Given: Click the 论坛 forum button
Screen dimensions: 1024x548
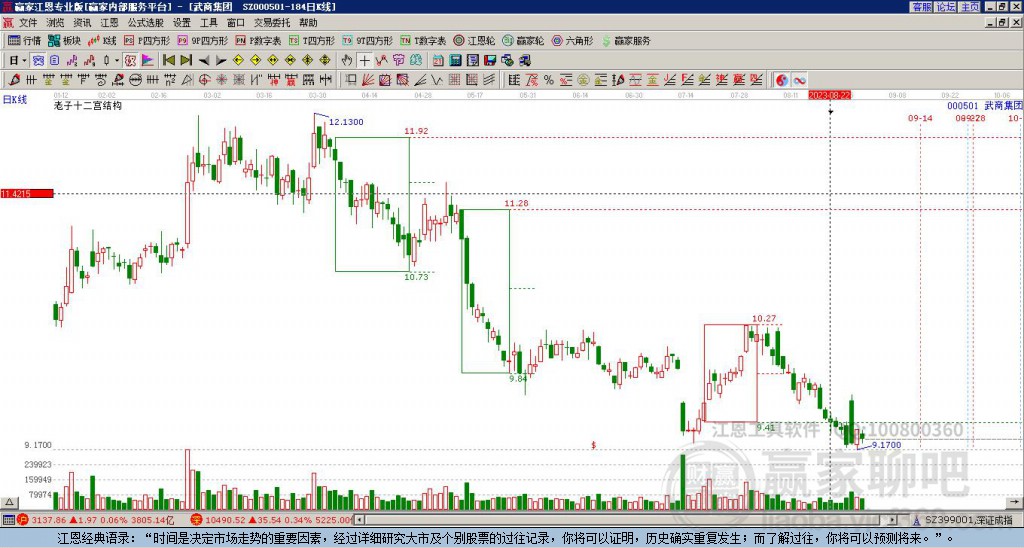Looking at the screenshot, I should click(x=946, y=6).
